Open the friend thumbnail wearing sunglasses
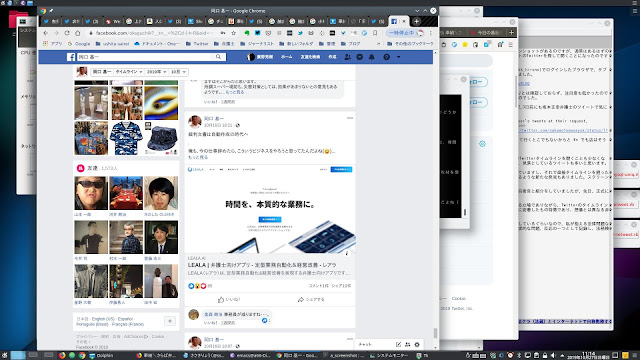Screen dimensions: 640x360 click(x=91, y=193)
